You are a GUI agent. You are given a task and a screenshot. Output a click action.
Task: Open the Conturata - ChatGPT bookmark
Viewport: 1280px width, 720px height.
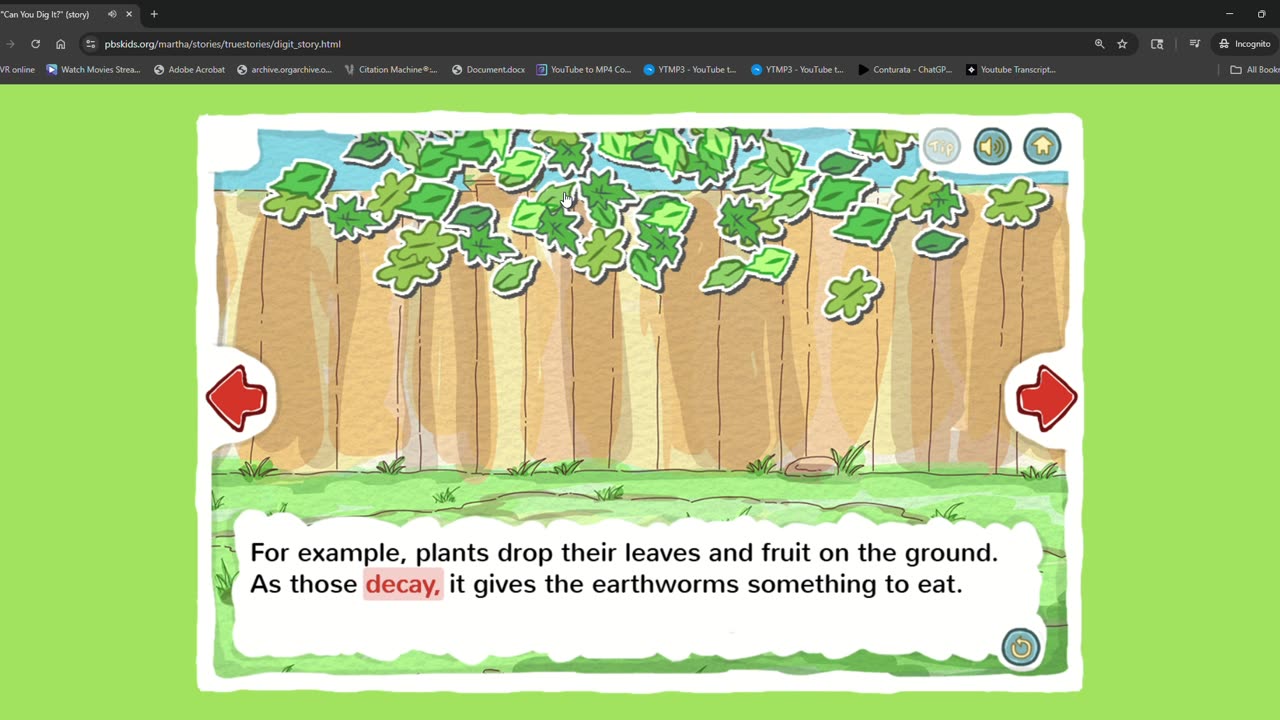click(905, 70)
